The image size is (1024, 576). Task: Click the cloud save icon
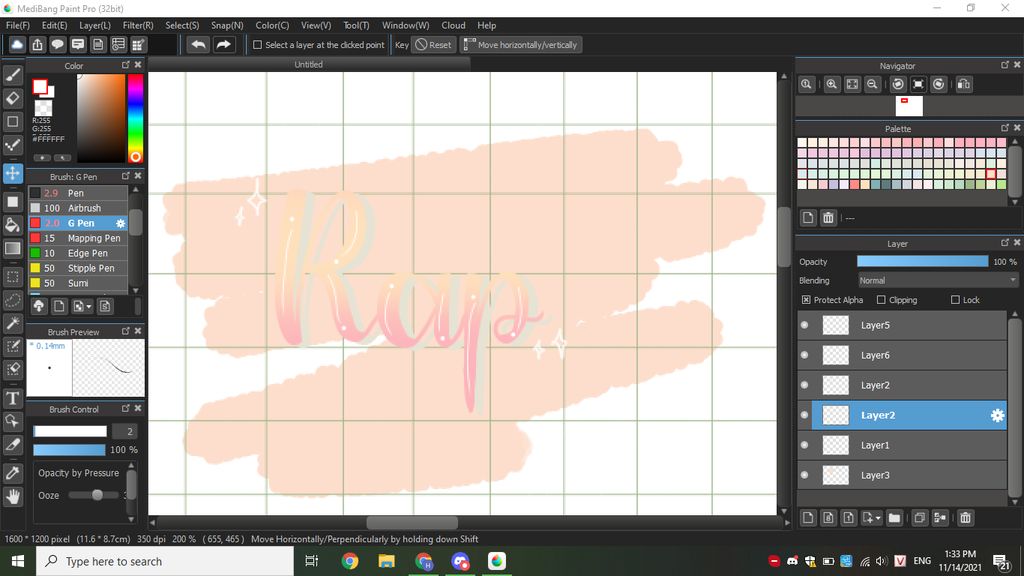click(x=17, y=44)
